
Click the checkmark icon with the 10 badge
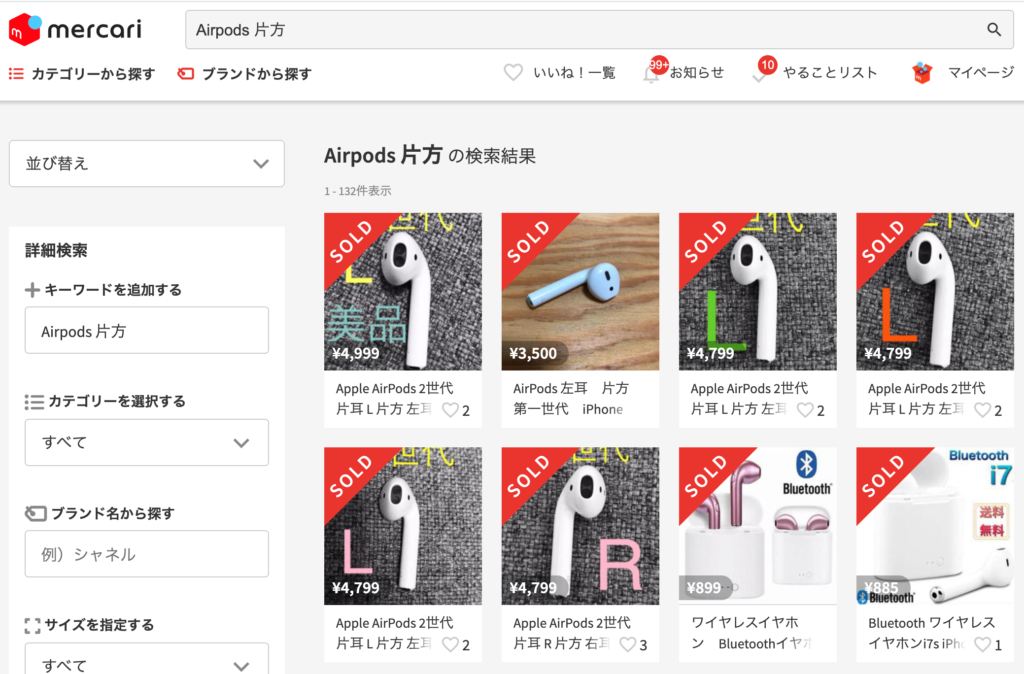[x=759, y=77]
